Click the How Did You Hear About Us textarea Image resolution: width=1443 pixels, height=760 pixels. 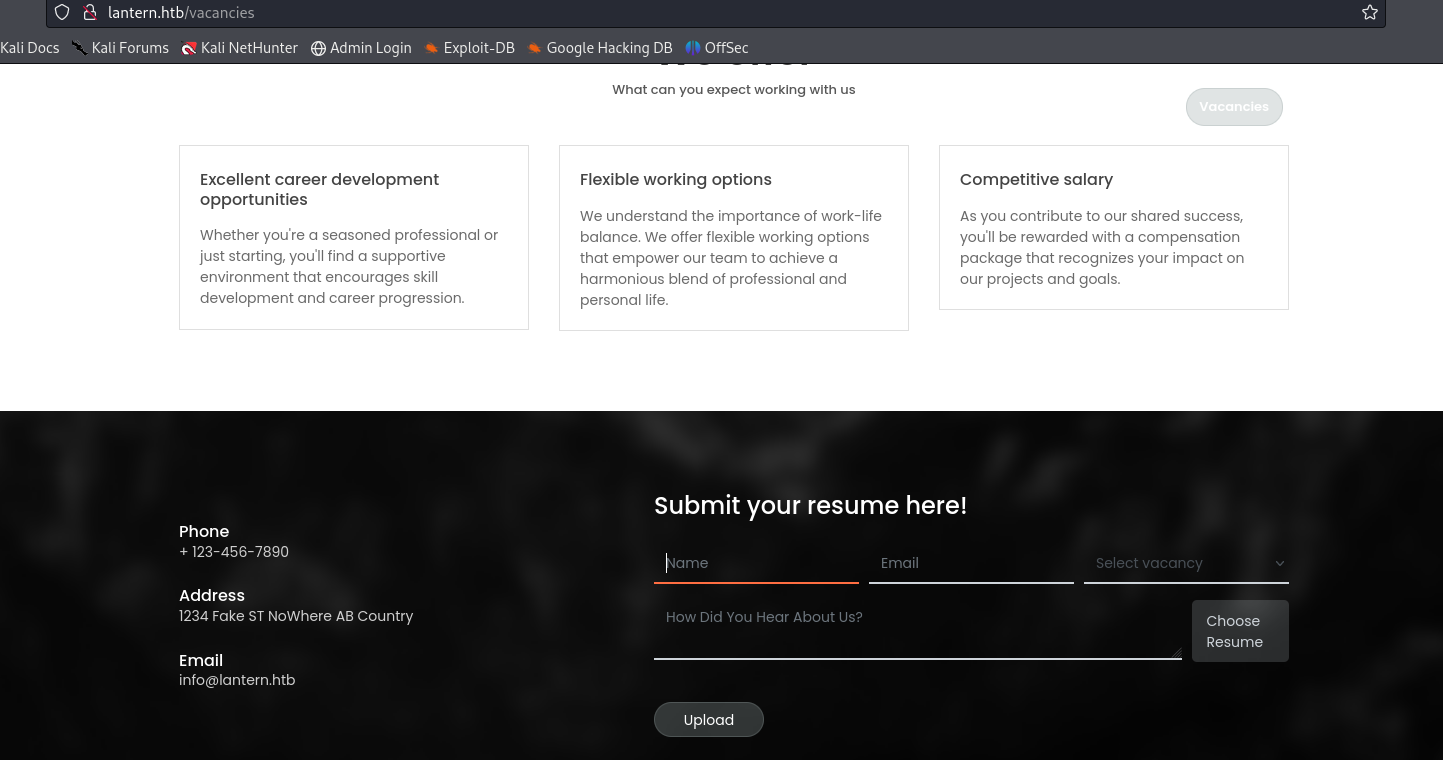(x=918, y=630)
